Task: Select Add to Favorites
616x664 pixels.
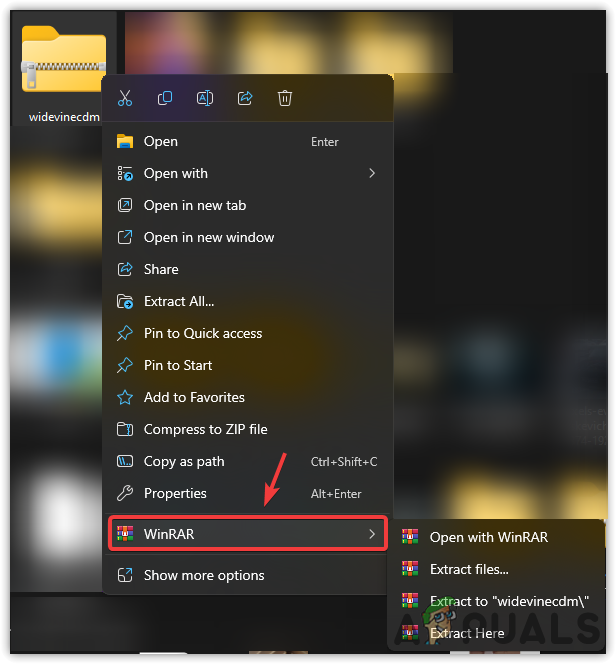Action: (x=248, y=397)
